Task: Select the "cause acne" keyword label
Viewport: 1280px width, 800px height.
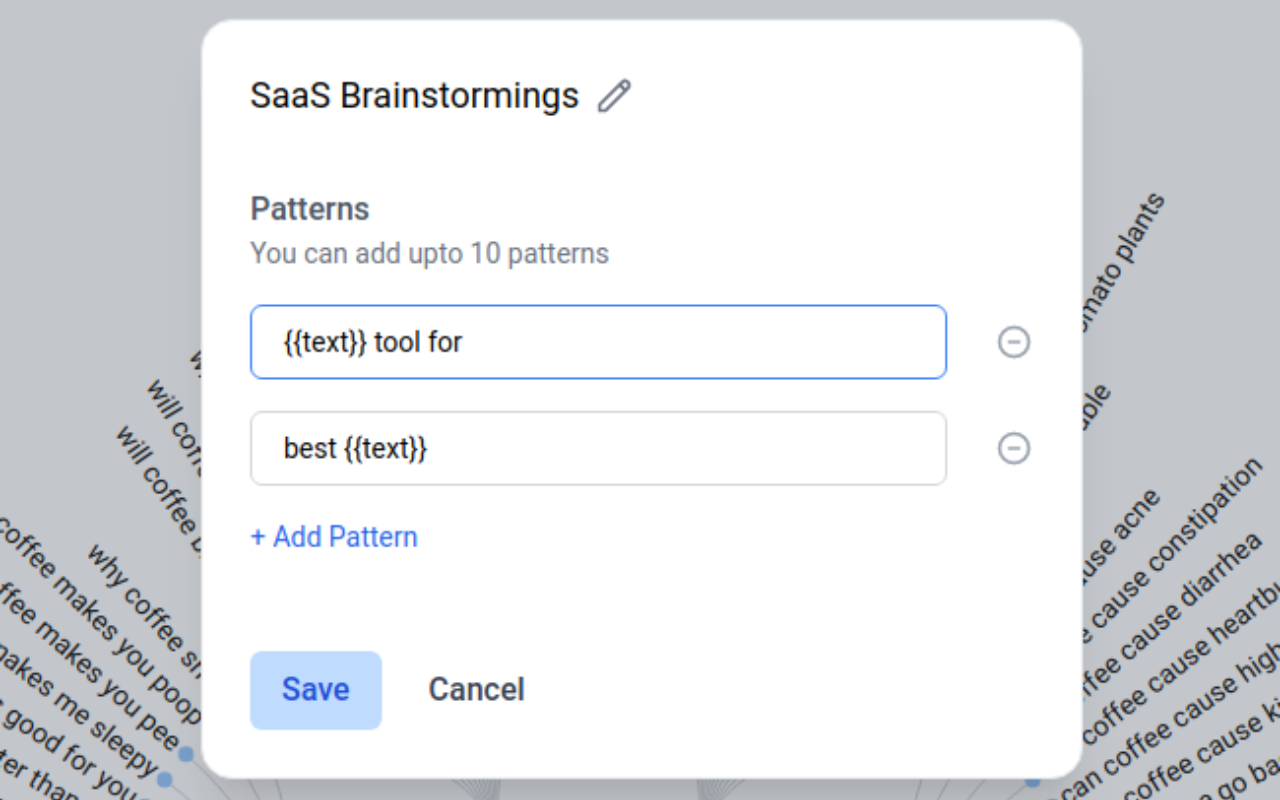Action: pos(1120,535)
